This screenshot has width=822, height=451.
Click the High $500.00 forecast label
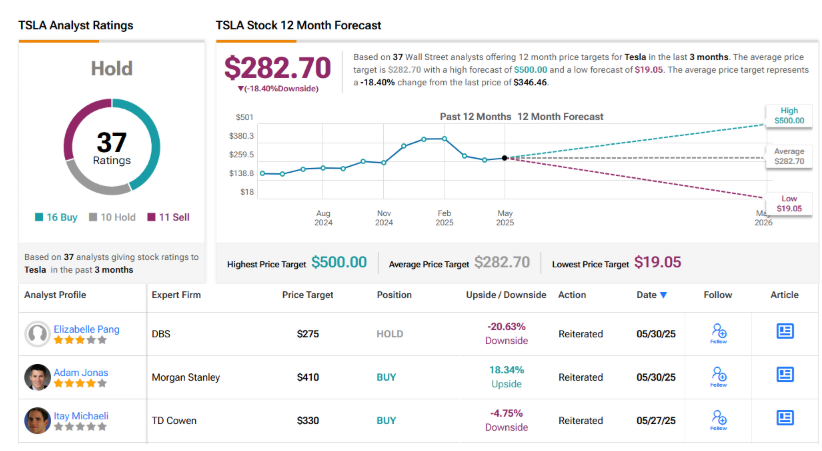click(x=787, y=116)
